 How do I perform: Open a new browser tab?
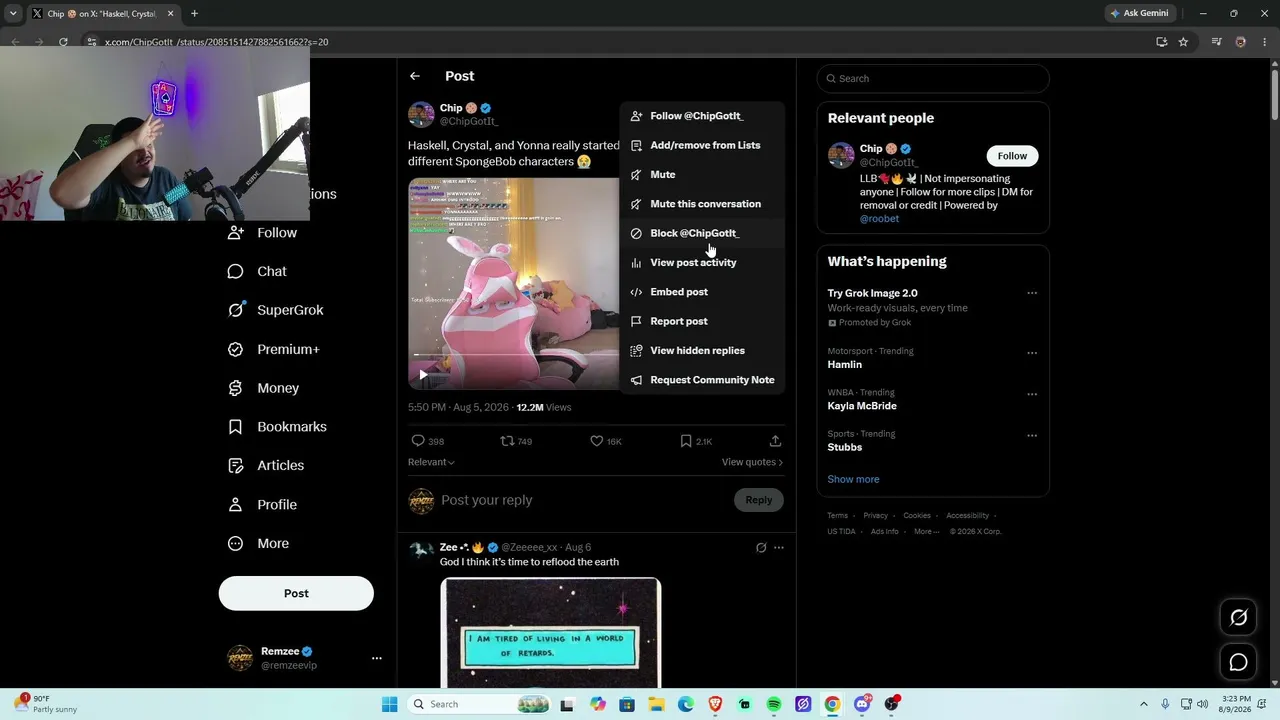pyautogui.click(x=194, y=14)
